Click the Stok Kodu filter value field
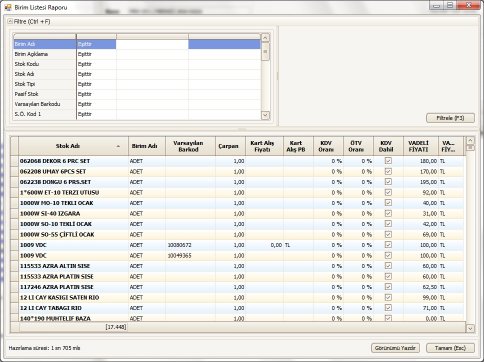Image resolution: width=484 pixels, height=362 pixels. point(152,64)
